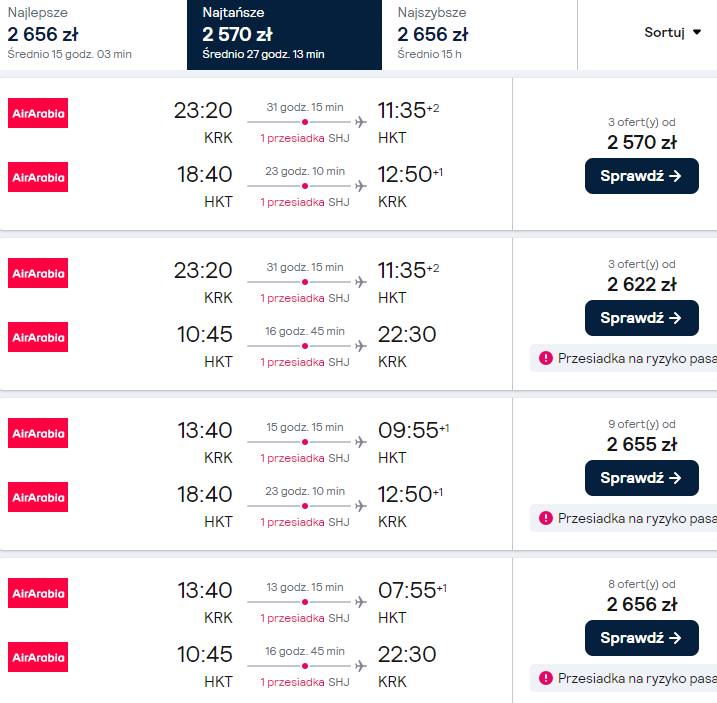
Task: Click the 1 przesiadka link on first 23:20 flight
Action: coord(292,138)
